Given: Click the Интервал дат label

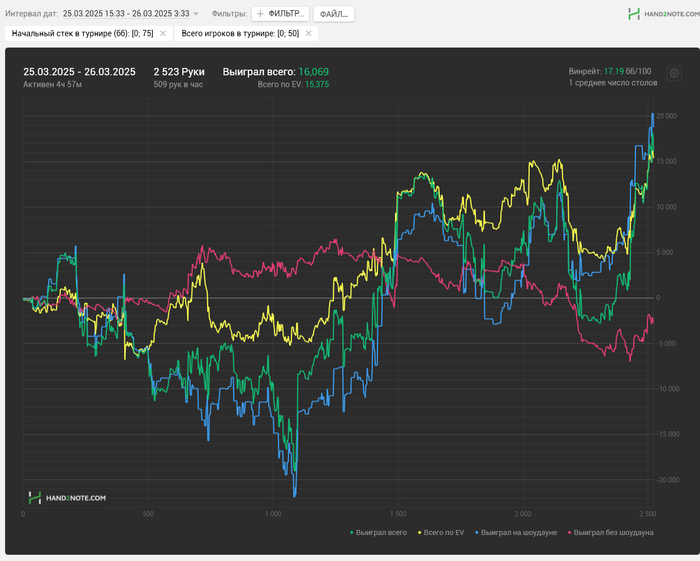Looking at the screenshot, I should (32, 14).
